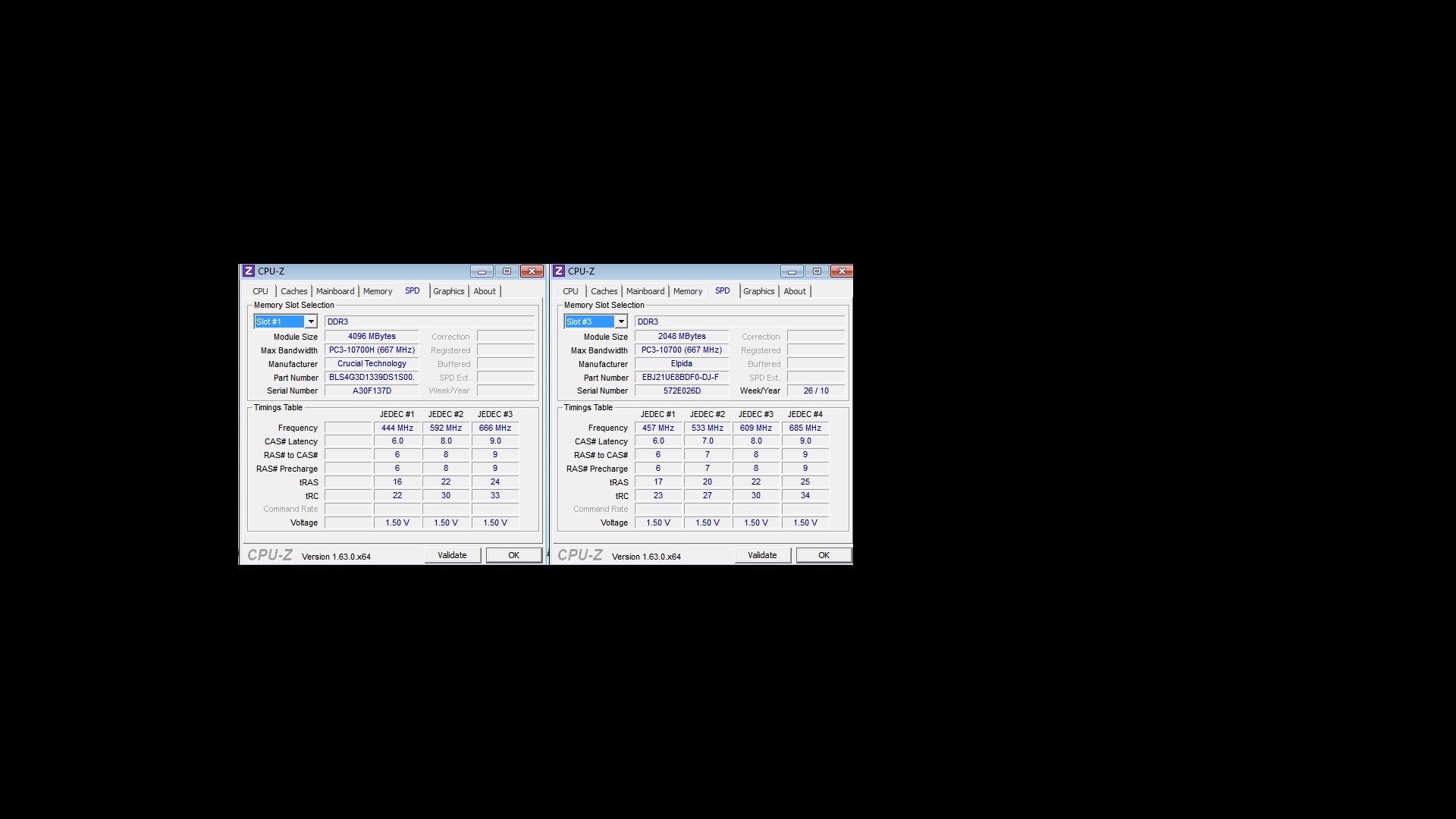Select Caches tab in left window
The width and height of the screenshot is (1456, 819).
293,291
